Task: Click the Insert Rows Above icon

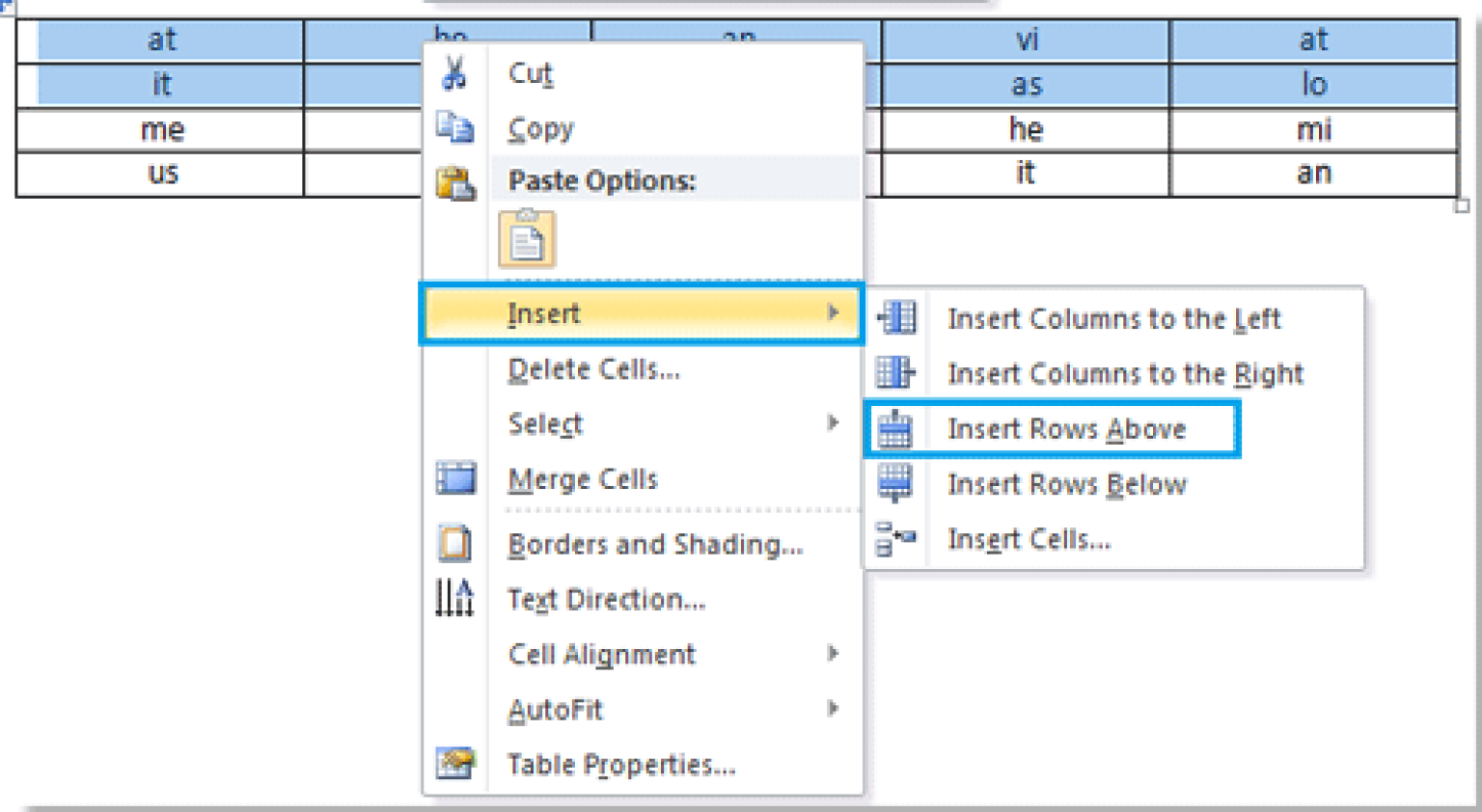Action: [x=897, y=428]
